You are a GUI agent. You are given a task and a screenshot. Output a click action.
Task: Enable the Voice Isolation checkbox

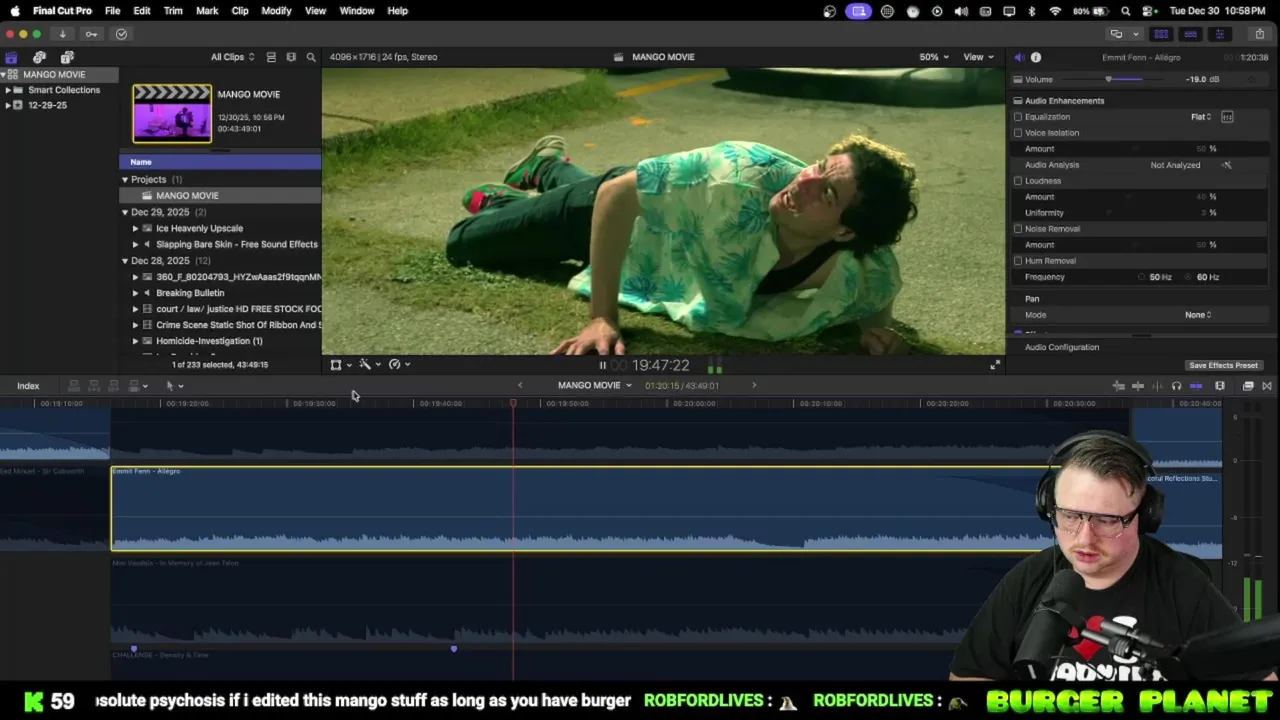[x=1018, y=133]
